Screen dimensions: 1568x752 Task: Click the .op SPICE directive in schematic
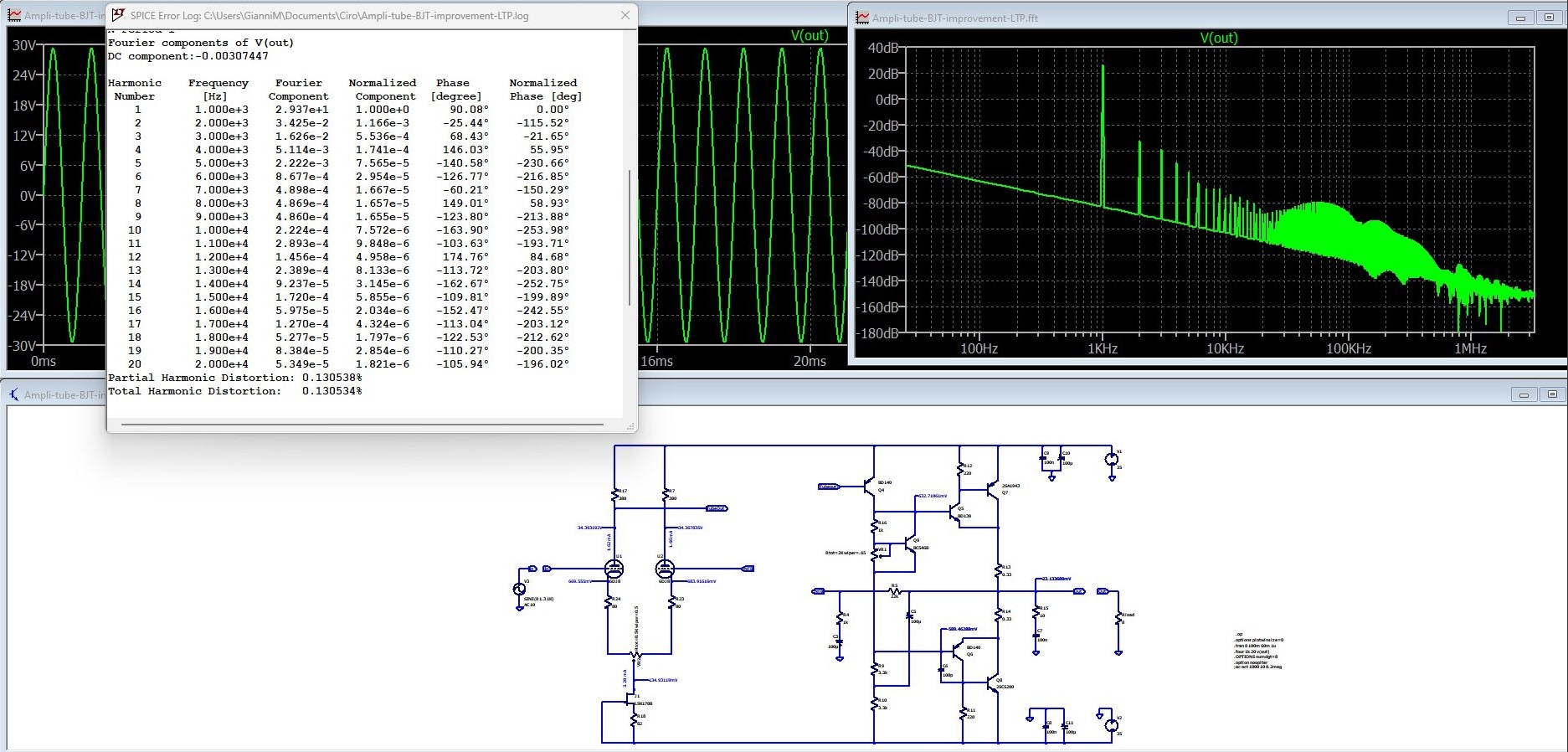[1238, 634]
